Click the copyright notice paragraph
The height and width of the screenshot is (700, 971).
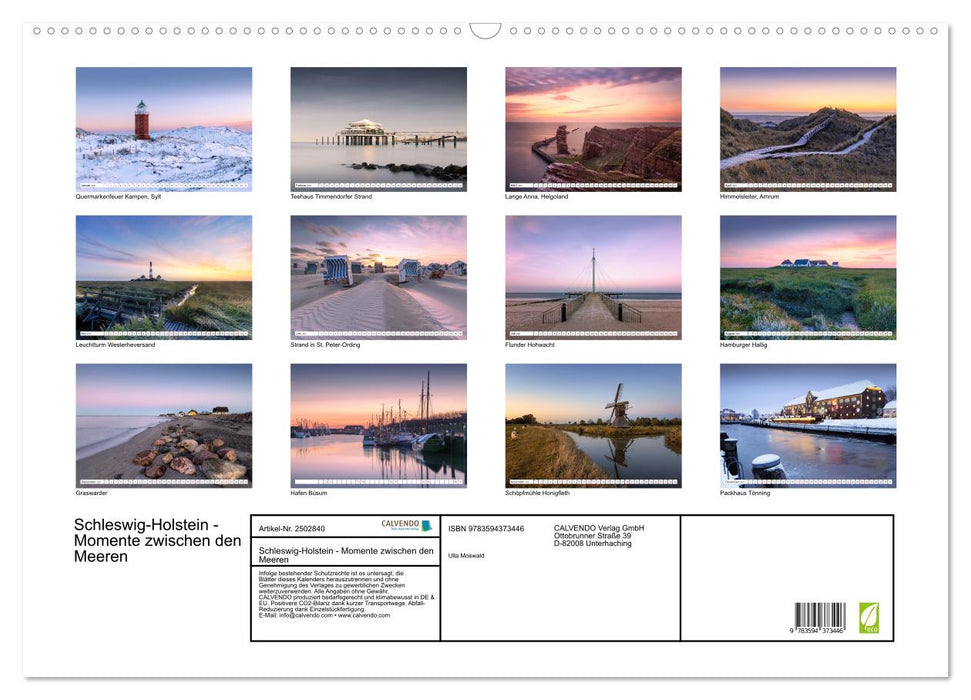coord(346,594)
